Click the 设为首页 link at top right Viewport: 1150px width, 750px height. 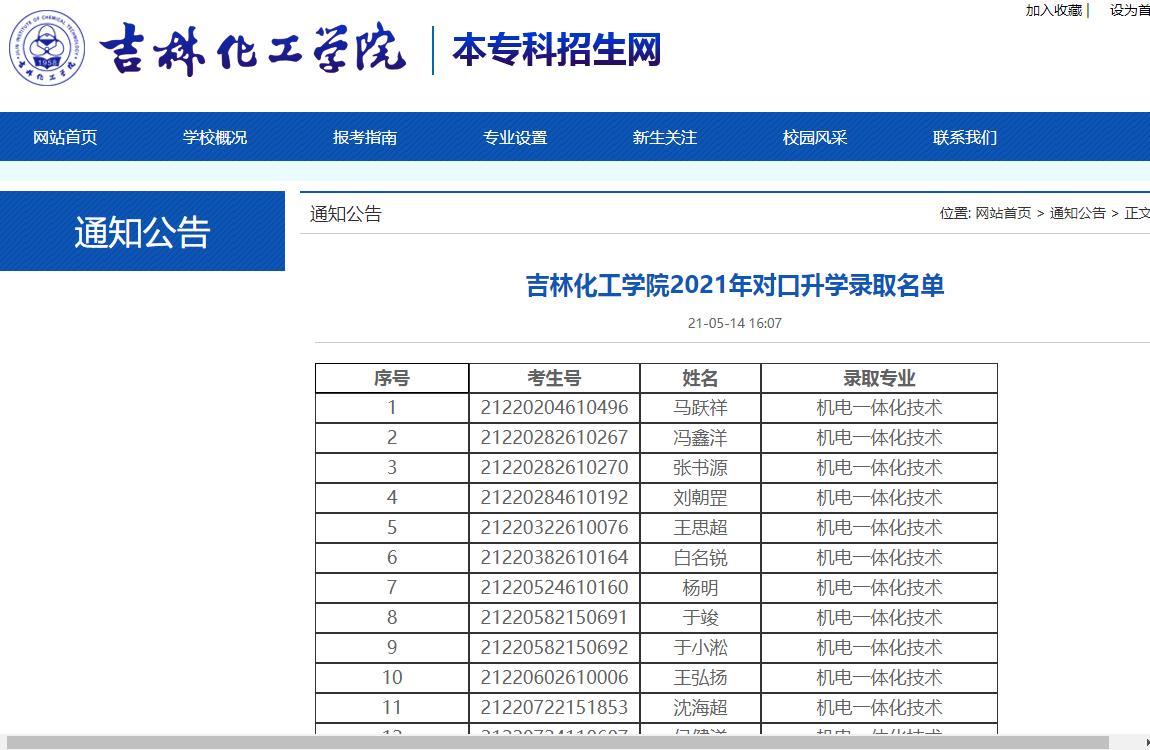(x=1129, y=10)
